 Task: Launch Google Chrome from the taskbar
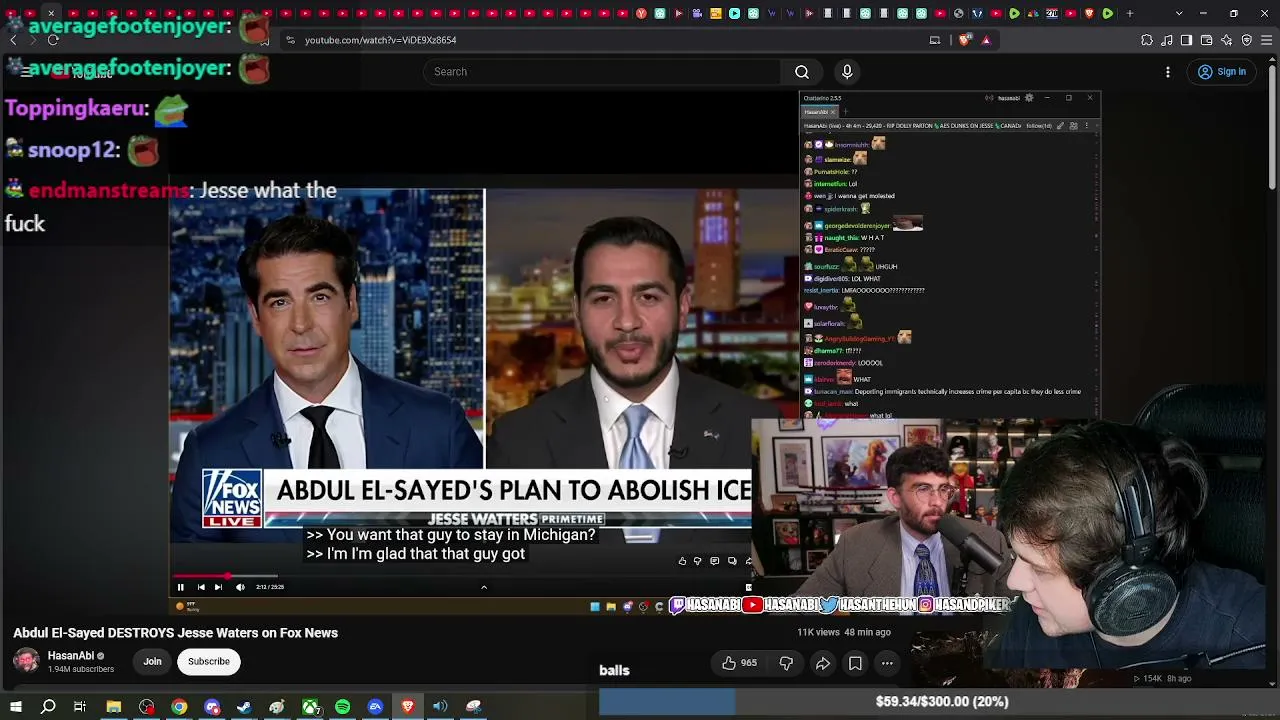point(179,707)
